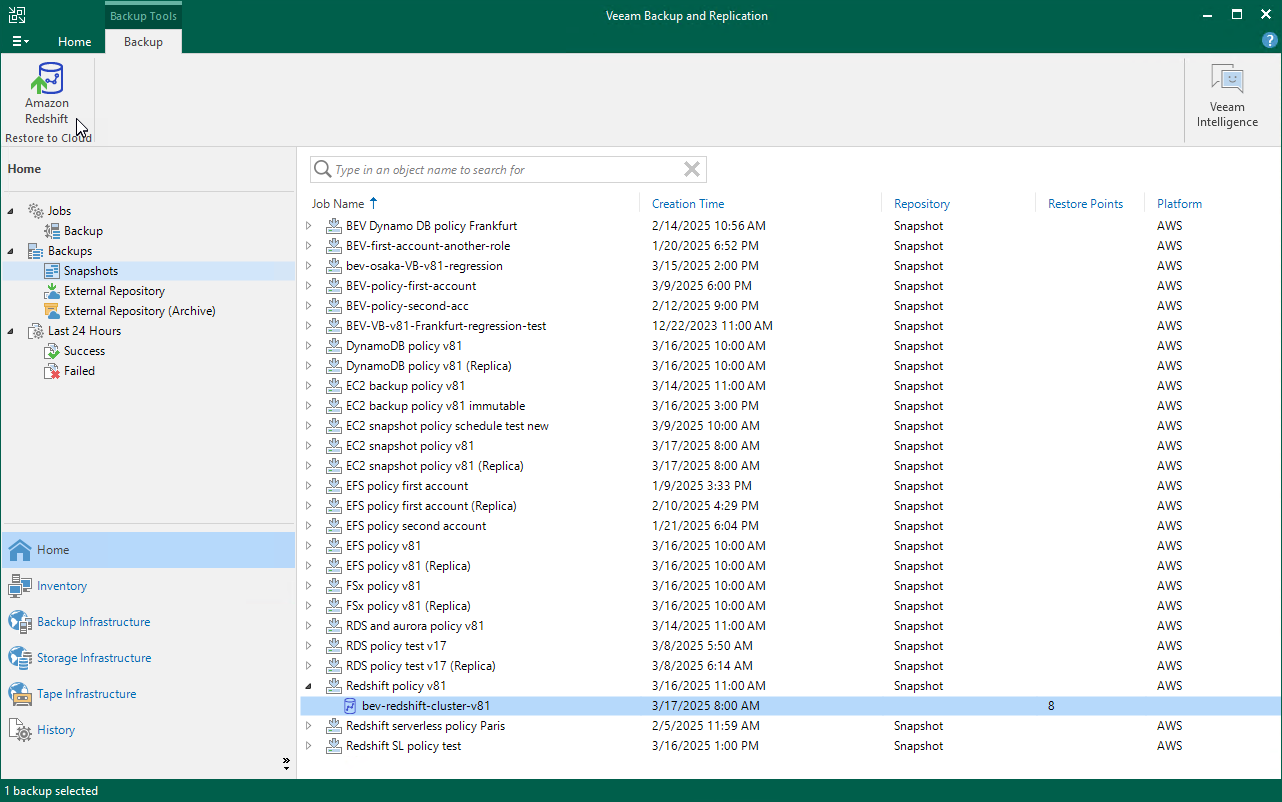Collapse the Backups tree node

[12, 251]
